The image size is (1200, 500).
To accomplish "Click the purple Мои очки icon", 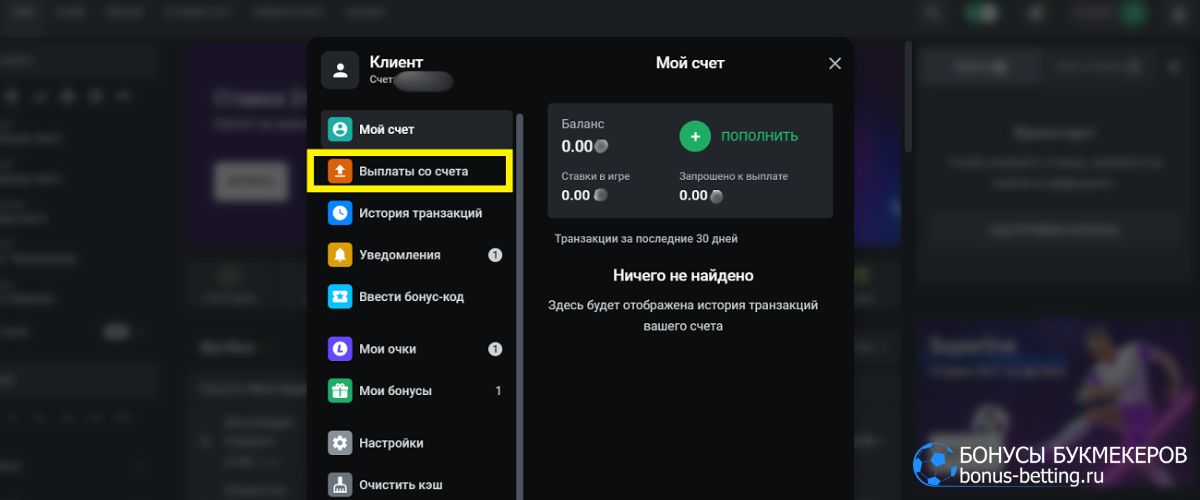I will 340,349.
